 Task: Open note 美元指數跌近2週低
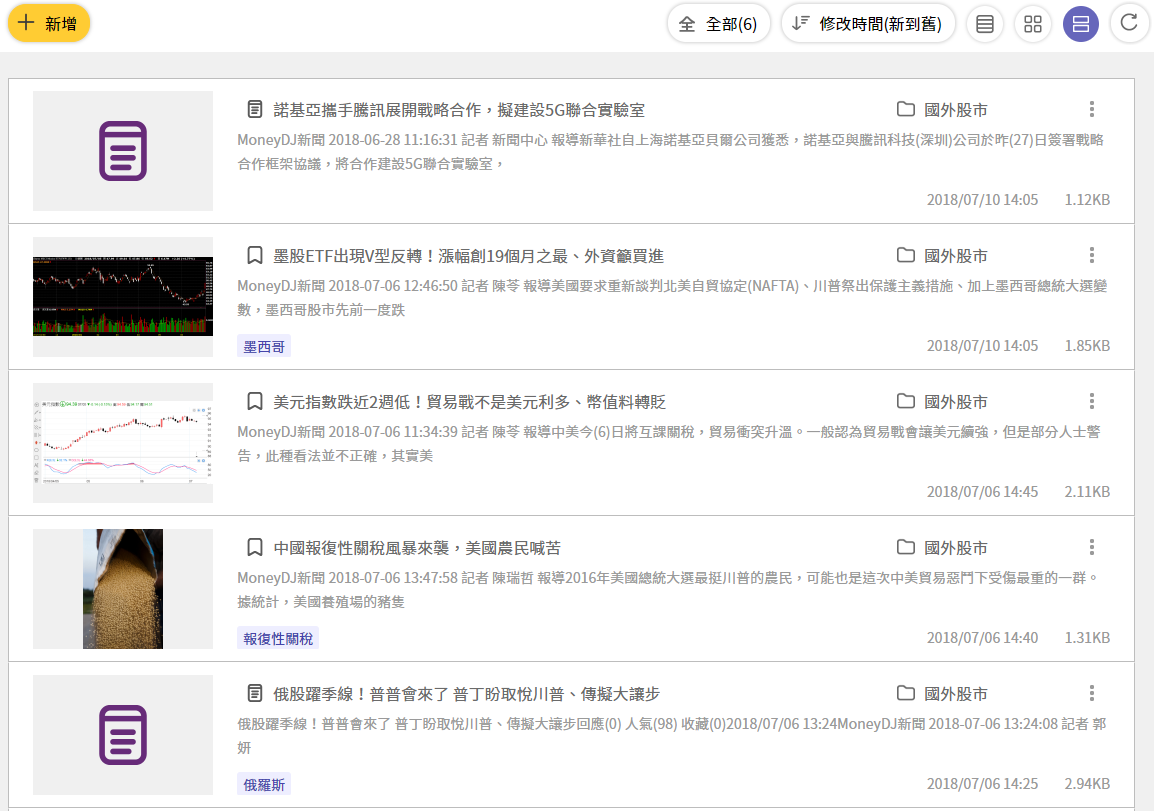[x=469, y=401]
